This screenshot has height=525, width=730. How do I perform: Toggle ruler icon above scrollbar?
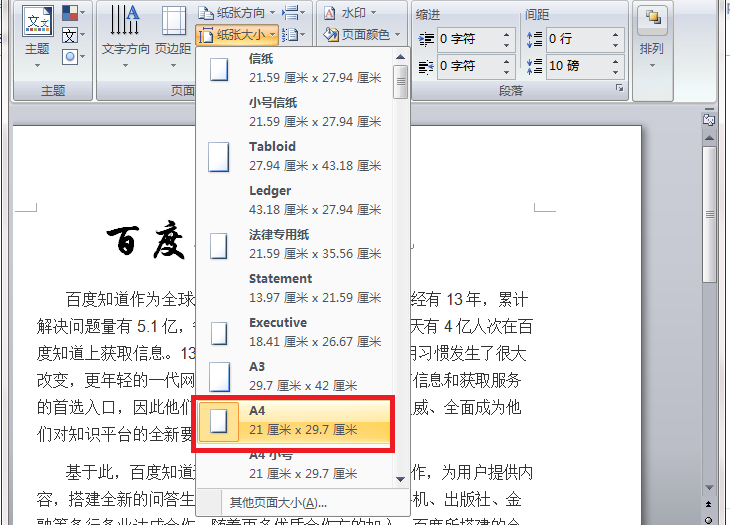pyautogui.click(x=709, y=119)
